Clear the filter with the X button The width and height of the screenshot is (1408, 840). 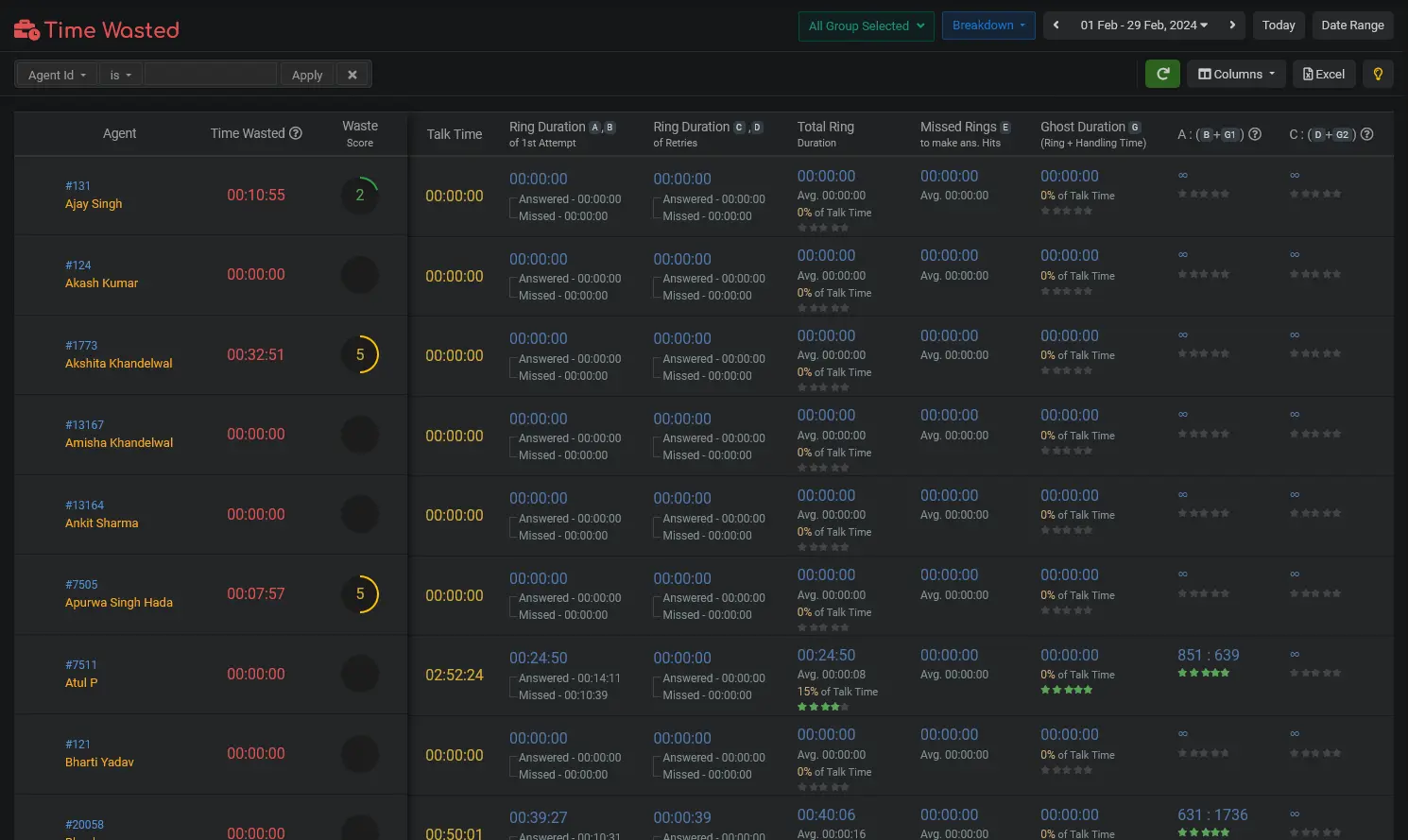coord(352,75)
